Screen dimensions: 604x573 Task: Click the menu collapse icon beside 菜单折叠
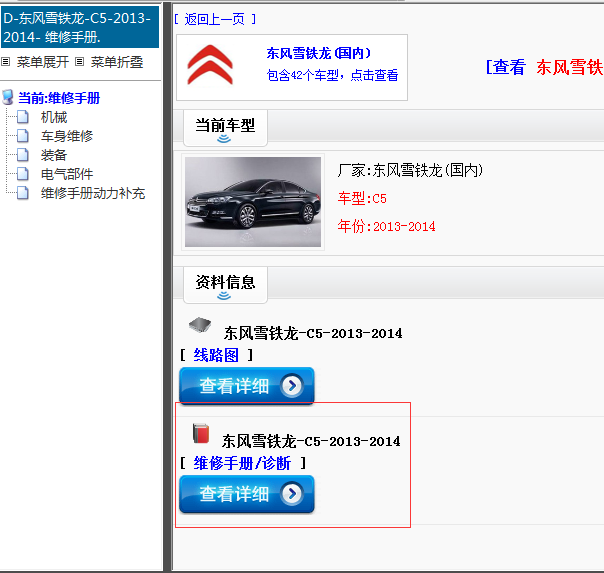pos(79,62)
